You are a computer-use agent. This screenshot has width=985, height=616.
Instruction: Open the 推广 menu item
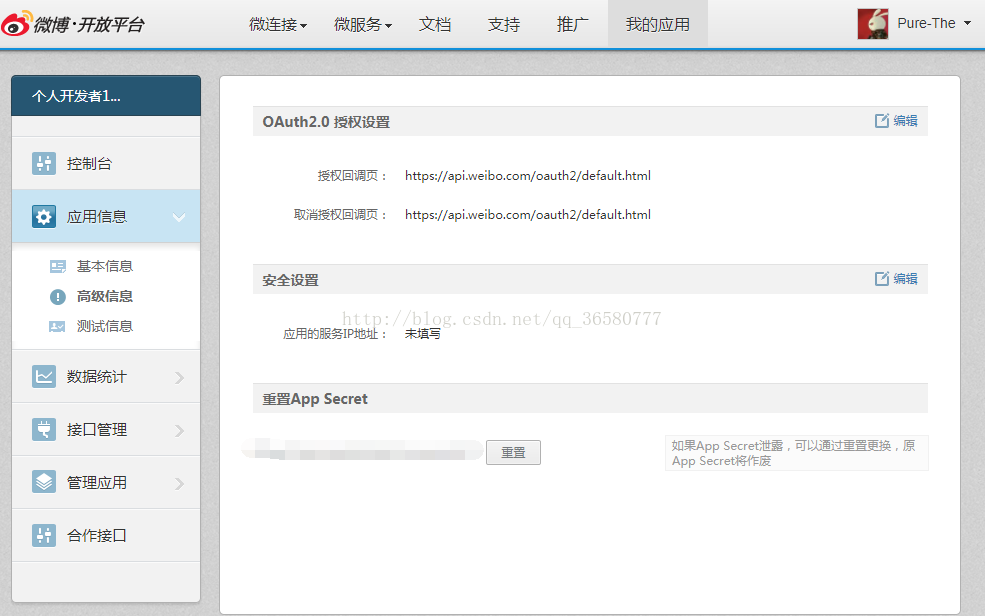[573, 24]
